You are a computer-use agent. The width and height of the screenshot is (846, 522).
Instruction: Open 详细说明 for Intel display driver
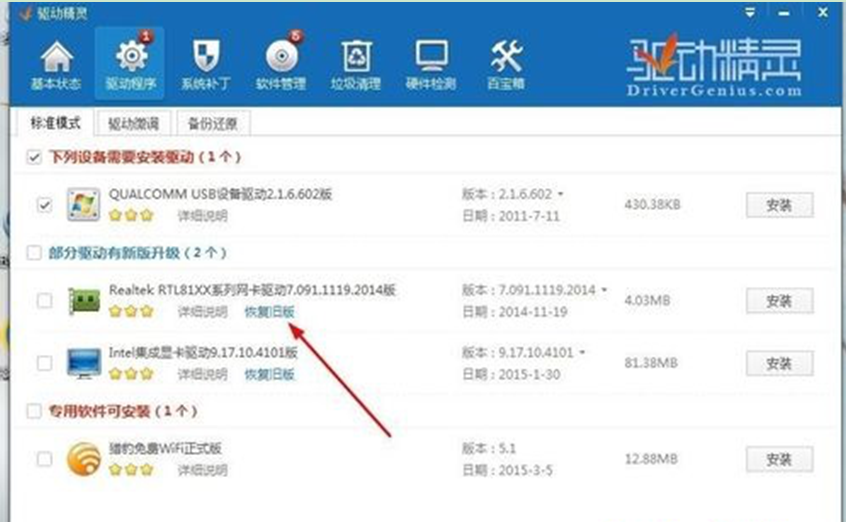[x=203, y=374]
